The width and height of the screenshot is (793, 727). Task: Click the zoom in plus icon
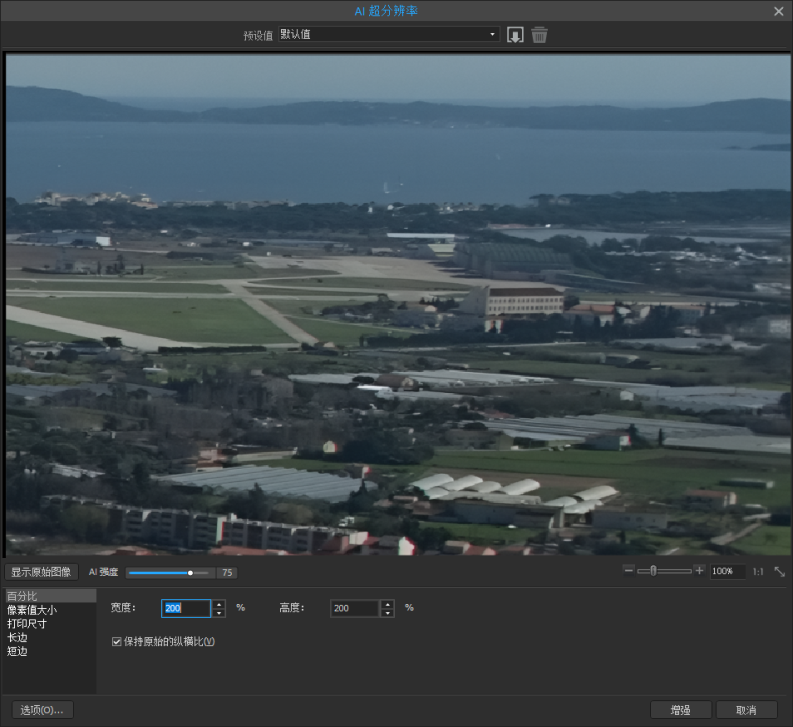(699, 570)
